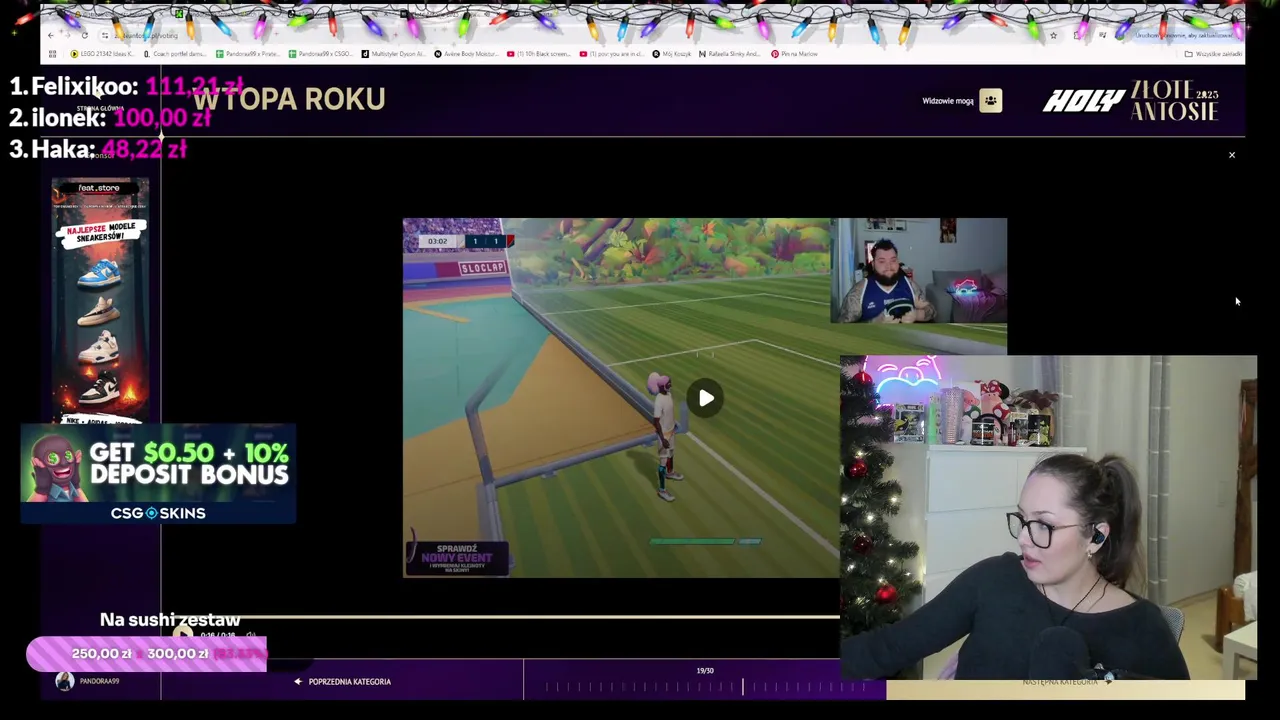Open the 10h Black screen bookmark
The width and height of the screenshot is (1280, 720).
pyautogui.click(x=541, y=54)
